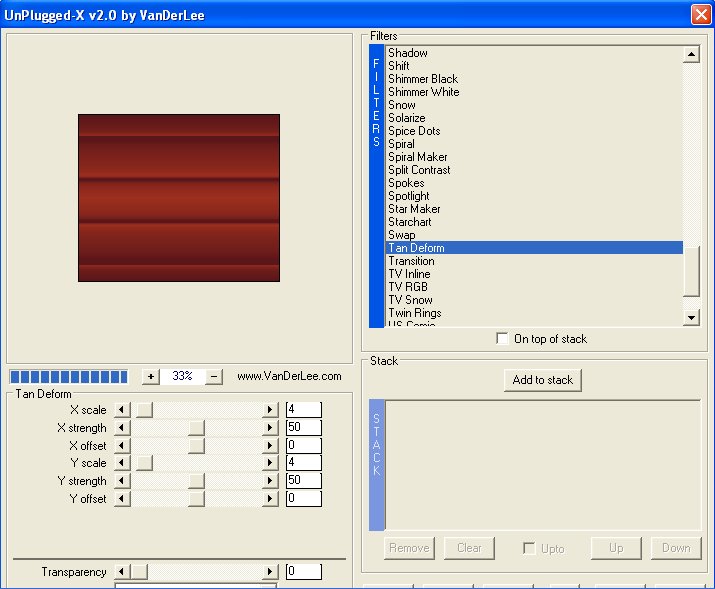Select the Spiral filter
The height and width of the screenshot is (589, 715).
click(534, 144)
